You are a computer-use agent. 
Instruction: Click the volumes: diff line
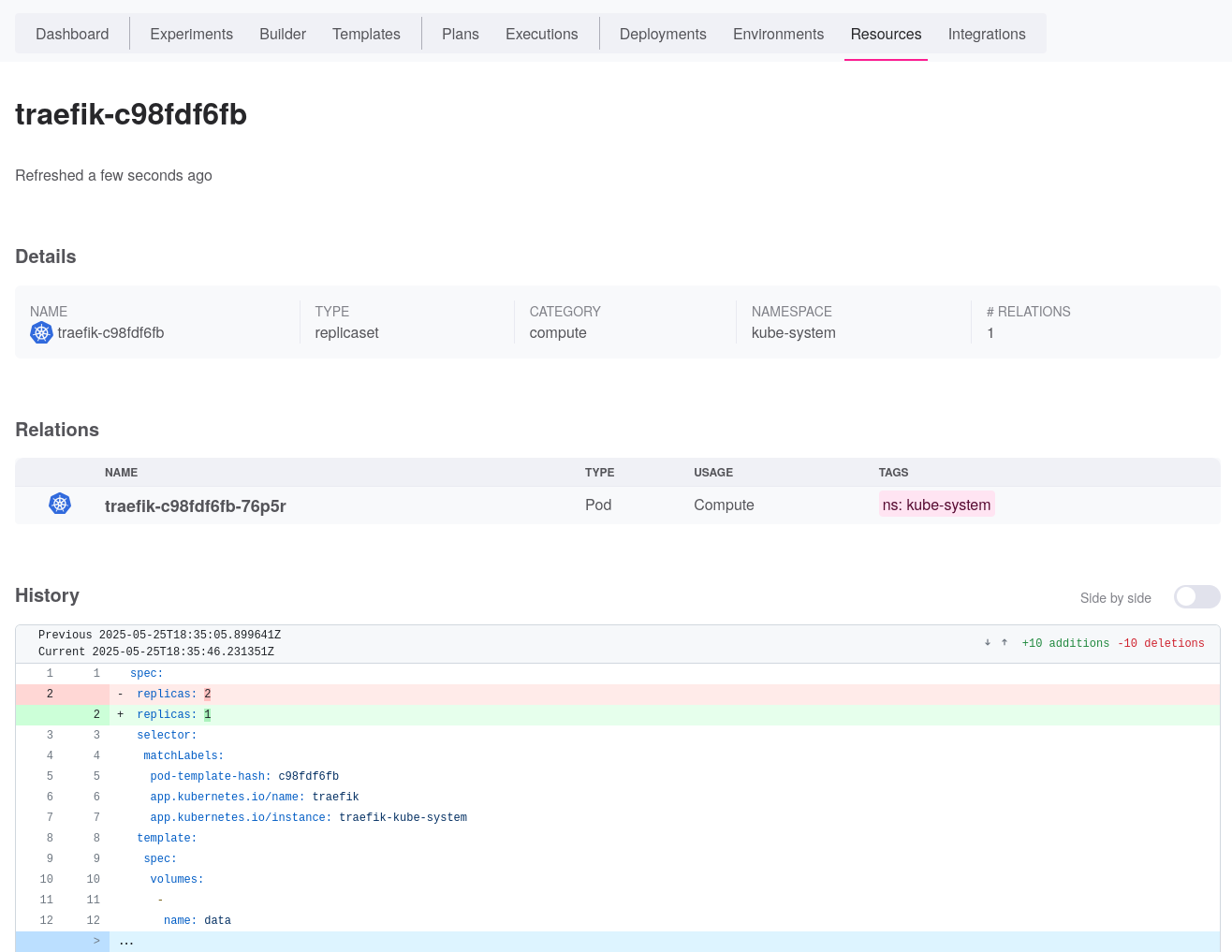(618, 879)
